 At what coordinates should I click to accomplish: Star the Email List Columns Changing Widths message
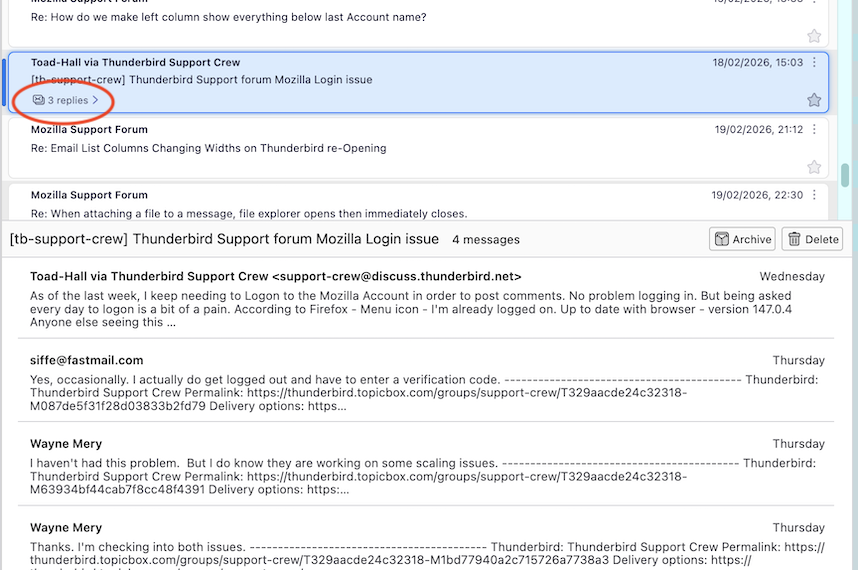tap(814, 167)
